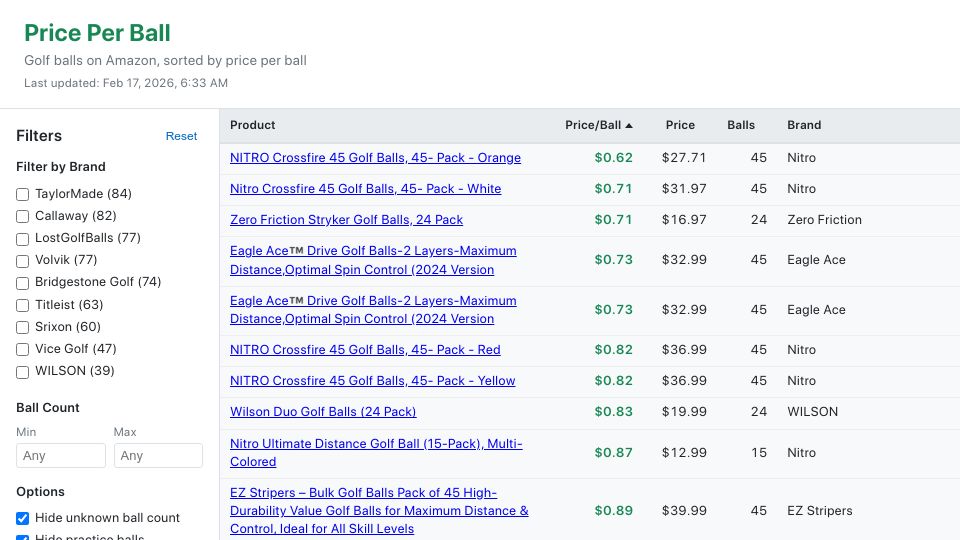Click the EZ Stripers brand cell
The width and height of the screenshot is (960, 540).
pyautogui.click(x=820, y=511)
